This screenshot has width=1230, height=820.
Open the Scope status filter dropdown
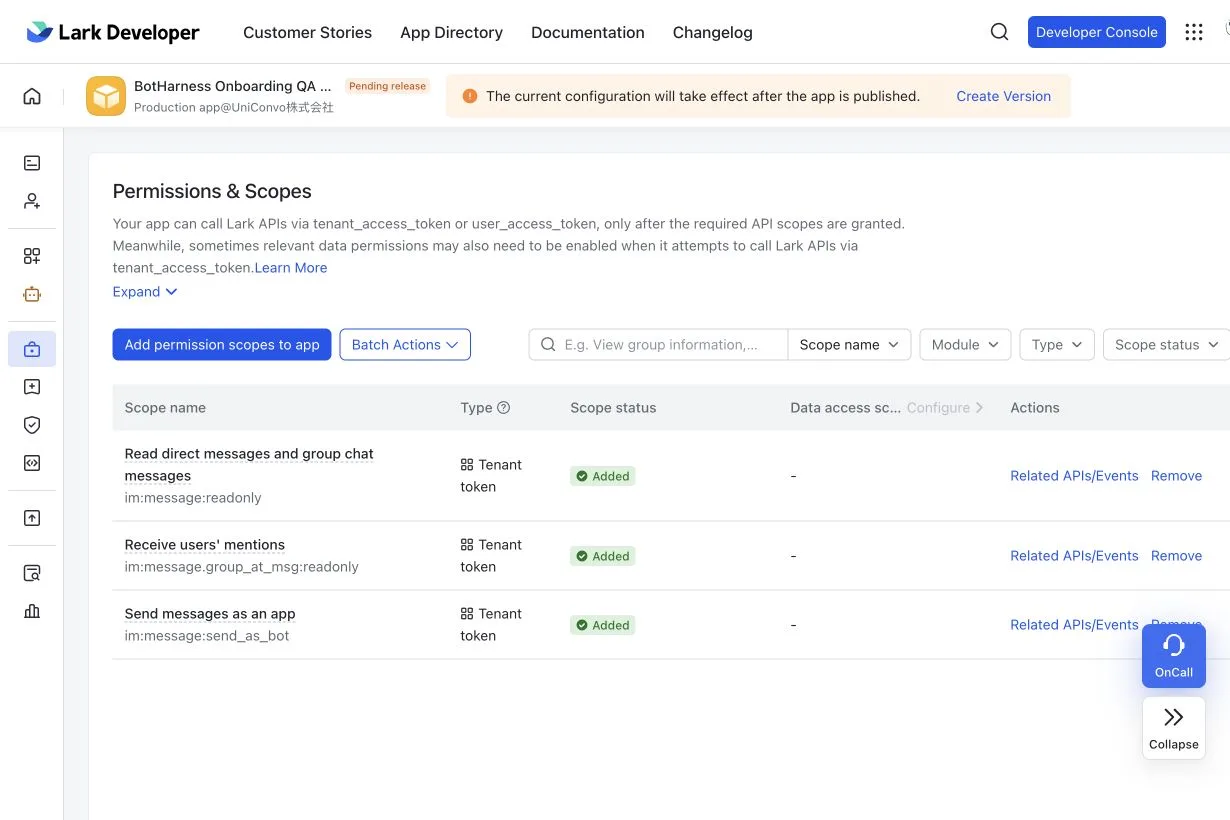(1167, 344)
